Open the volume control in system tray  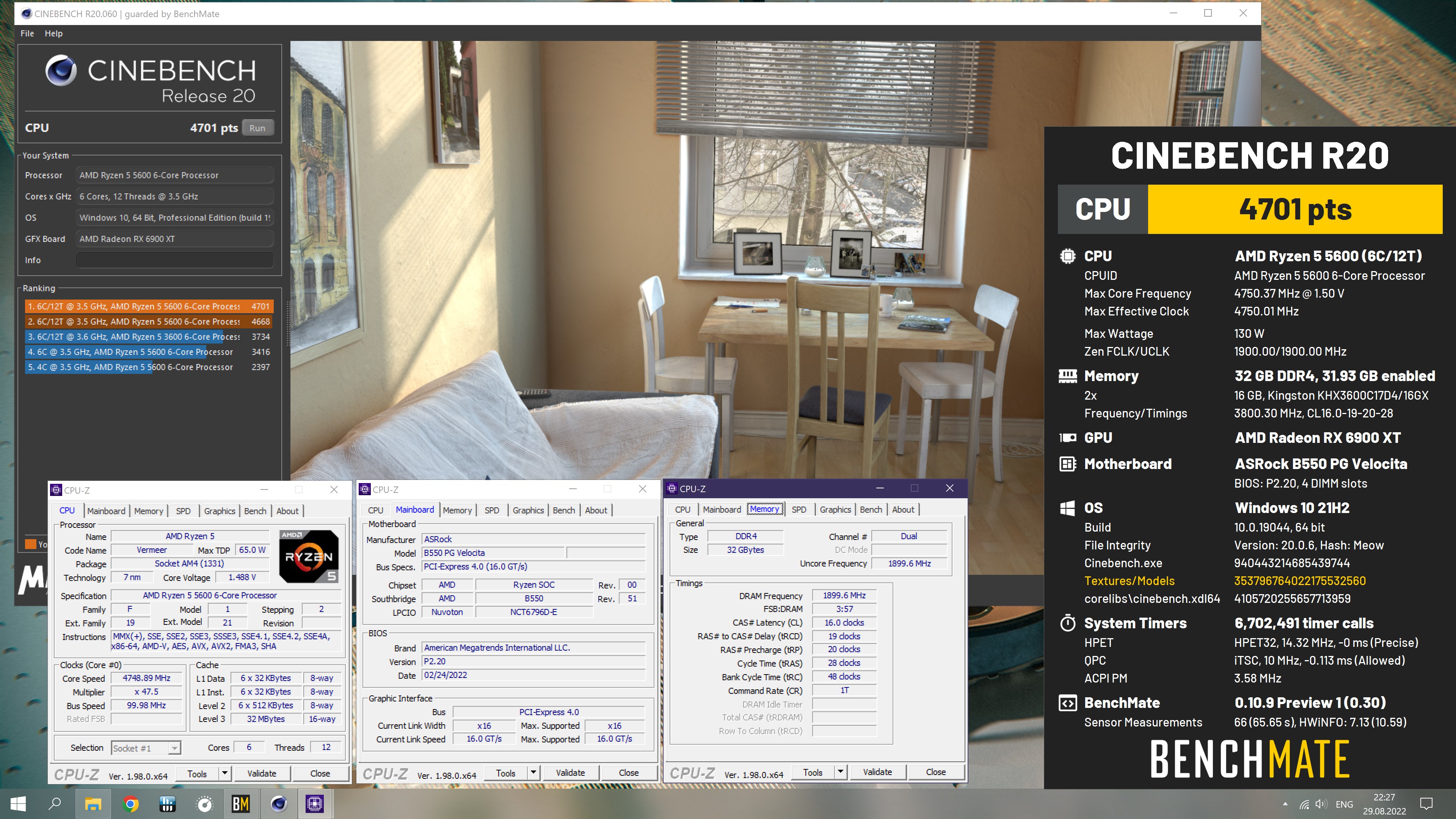(x=1321, y=804)
